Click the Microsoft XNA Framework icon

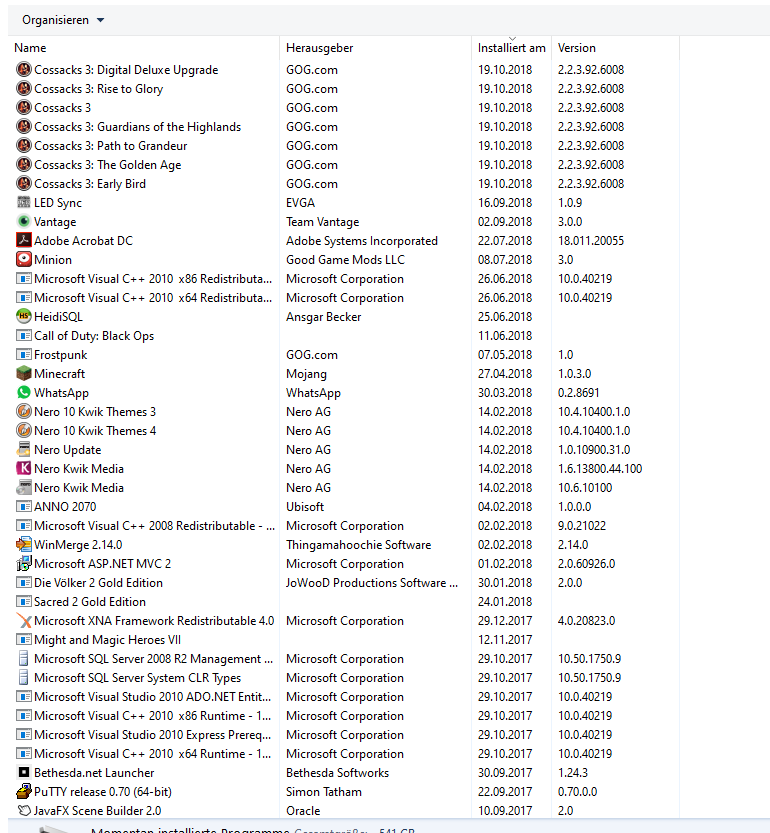pos(24,620)
